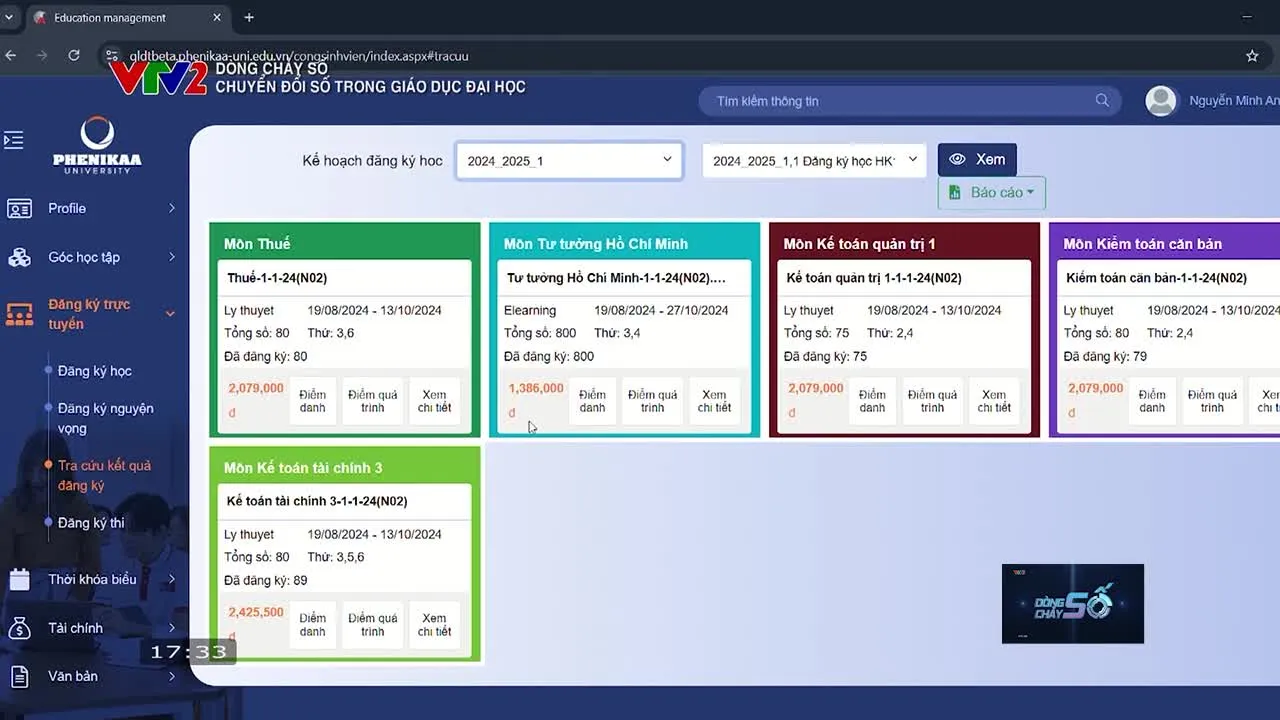The width and height of the screenshot is (1280, 720).
Task: Click the user avatar icon
Action: pyautogui.click(x=1160, y=101)
